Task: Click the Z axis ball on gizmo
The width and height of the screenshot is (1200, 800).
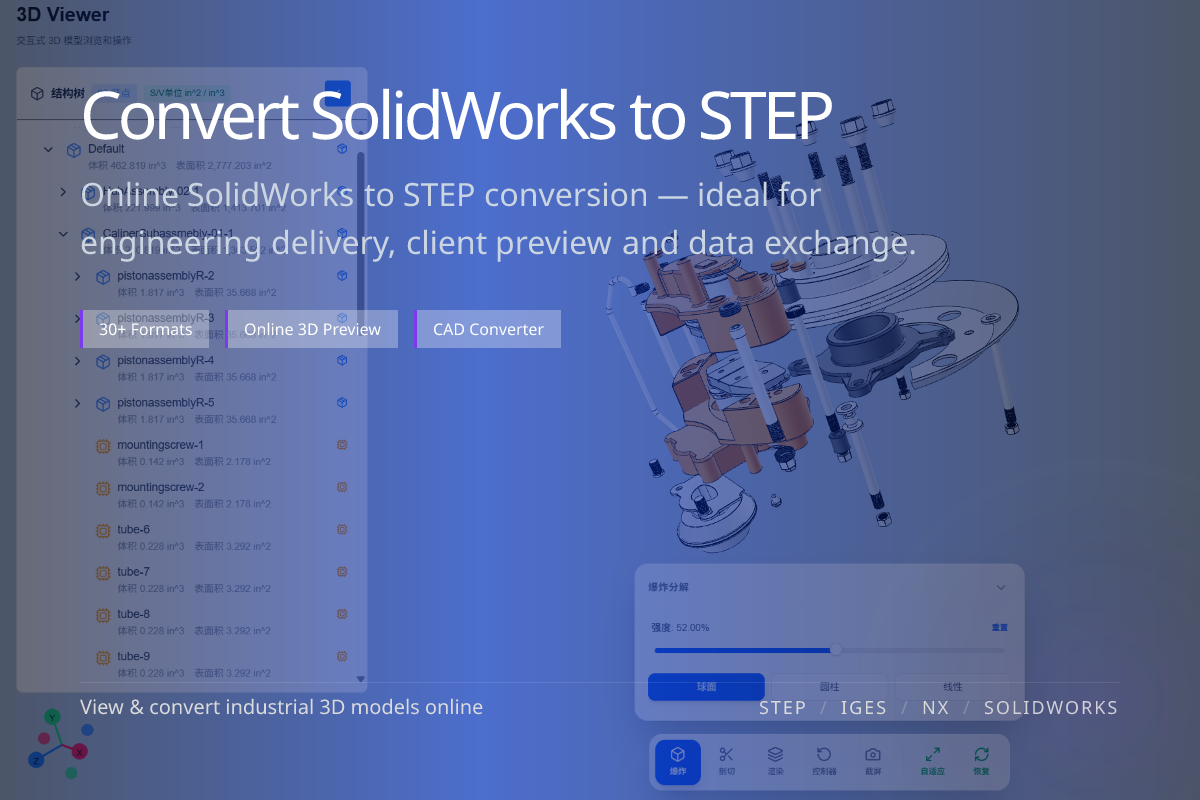Action: pos(36,760)
